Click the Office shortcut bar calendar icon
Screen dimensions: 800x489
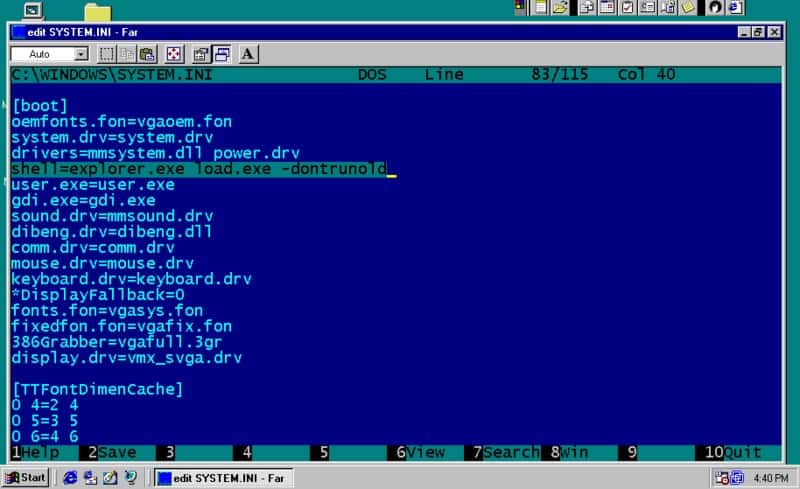pos(608,7)
